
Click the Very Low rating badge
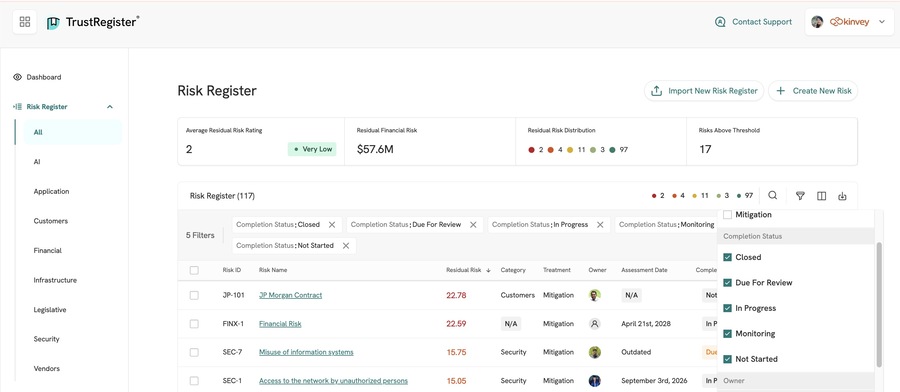[x=312, y=149]
